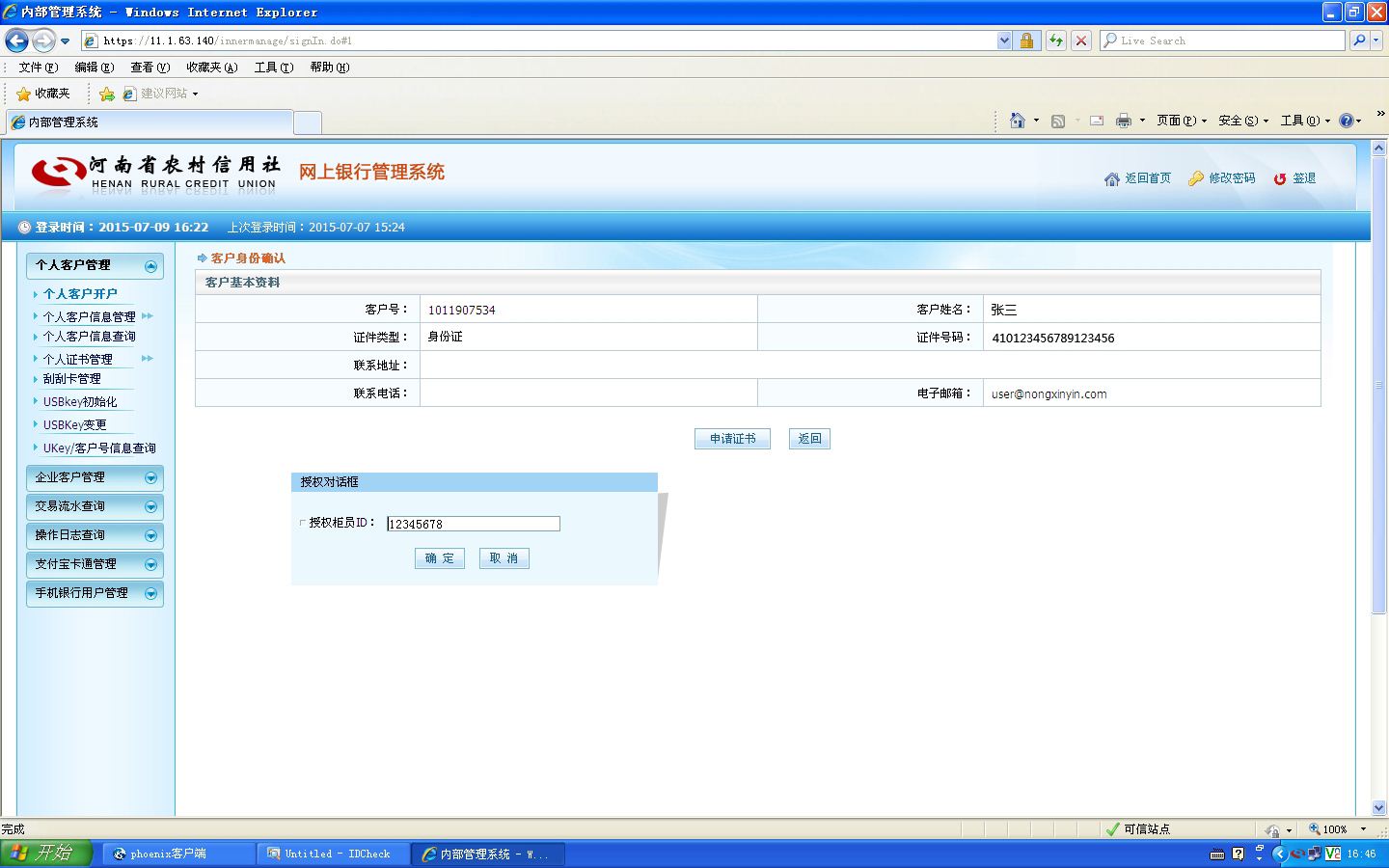Open the recent pages dropdown arrow
Viewport: 1389px width, 868px height.
click(x=65, y=41)
